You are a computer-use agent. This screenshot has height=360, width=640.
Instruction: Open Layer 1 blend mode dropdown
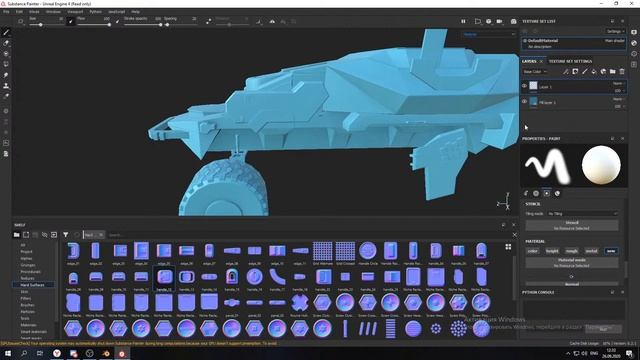(x=619, y=84)
